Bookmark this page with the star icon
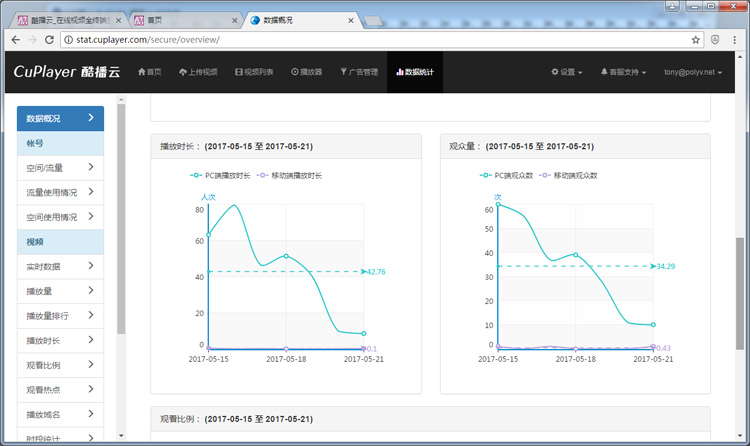The width and height of the screenshot is (750, 446). click(x=695, y=40)
